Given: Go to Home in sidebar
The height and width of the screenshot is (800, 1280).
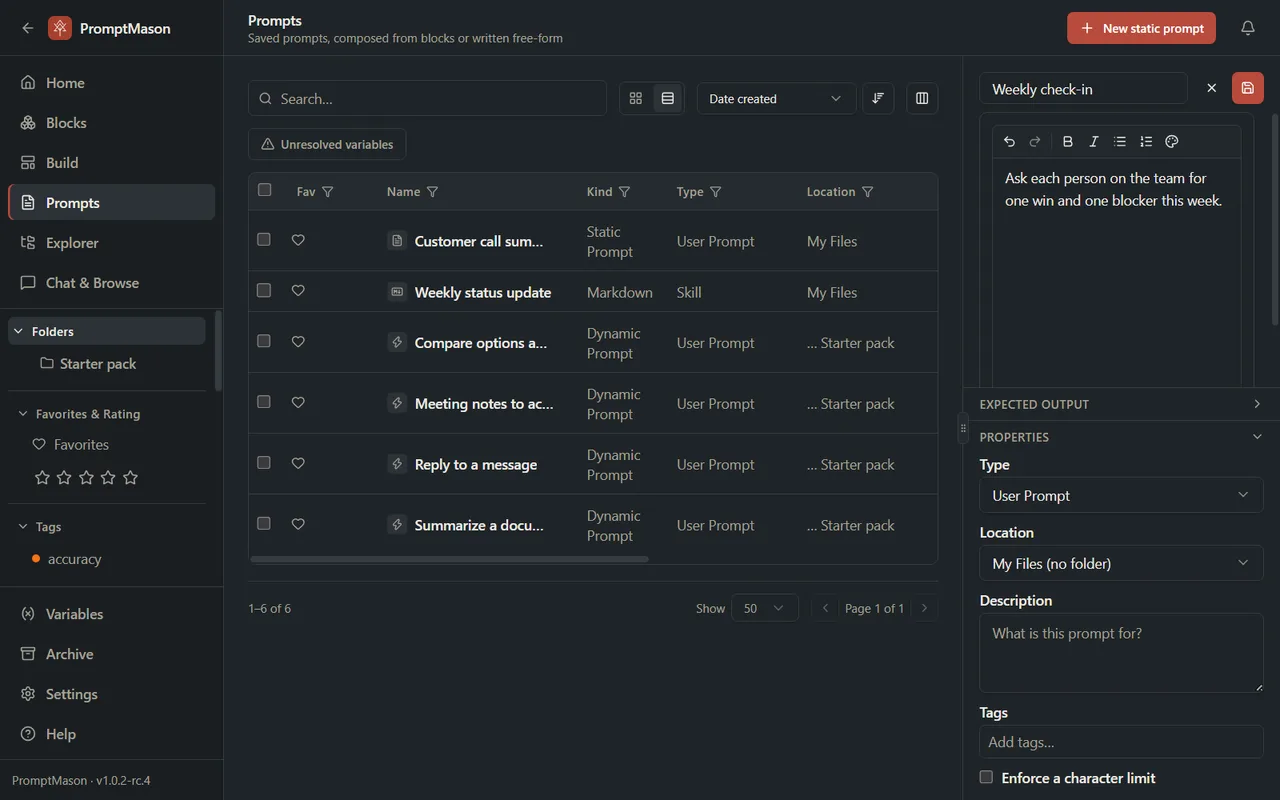Looking at the screenshot, I should click(111, 83).
